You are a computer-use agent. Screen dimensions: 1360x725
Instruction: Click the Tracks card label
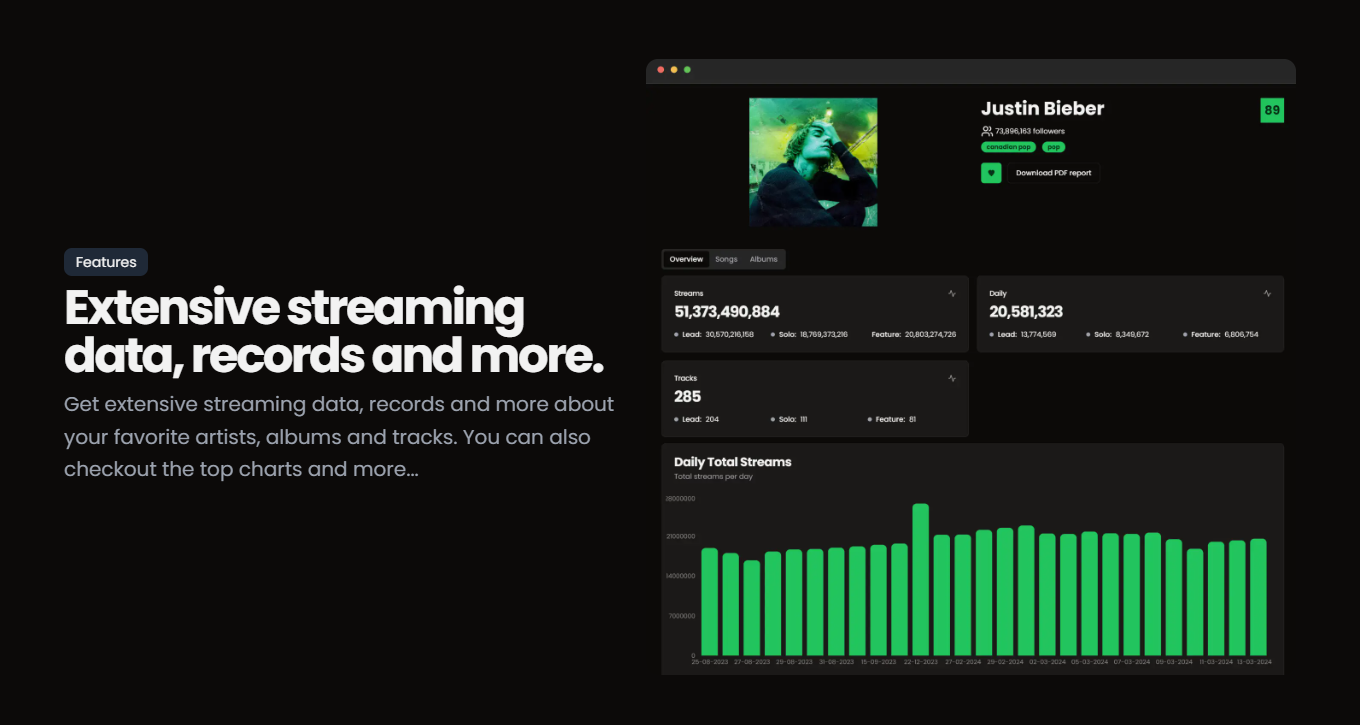[x=686, y=378]
